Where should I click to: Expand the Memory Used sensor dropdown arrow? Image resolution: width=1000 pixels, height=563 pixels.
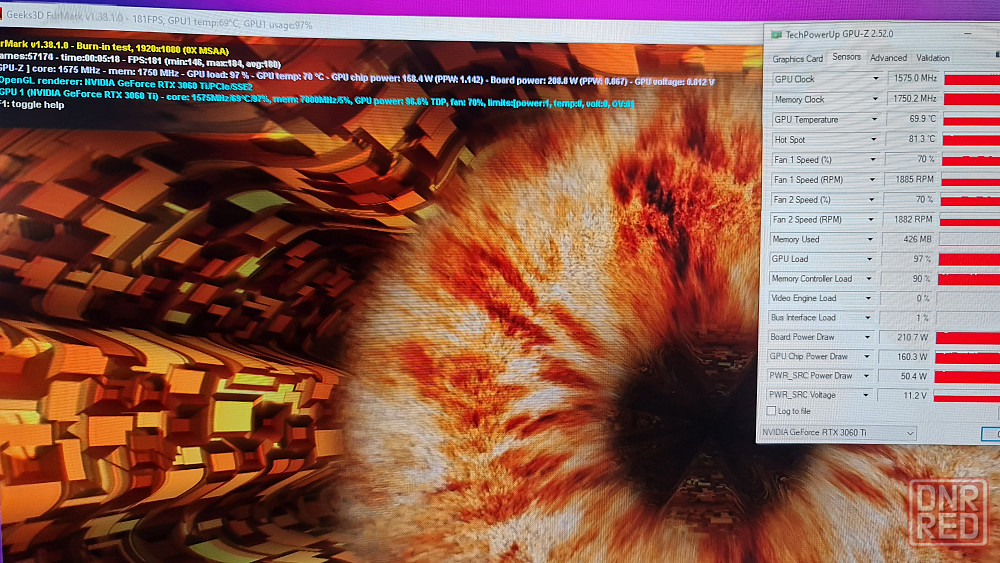click(x=872, y=239)
